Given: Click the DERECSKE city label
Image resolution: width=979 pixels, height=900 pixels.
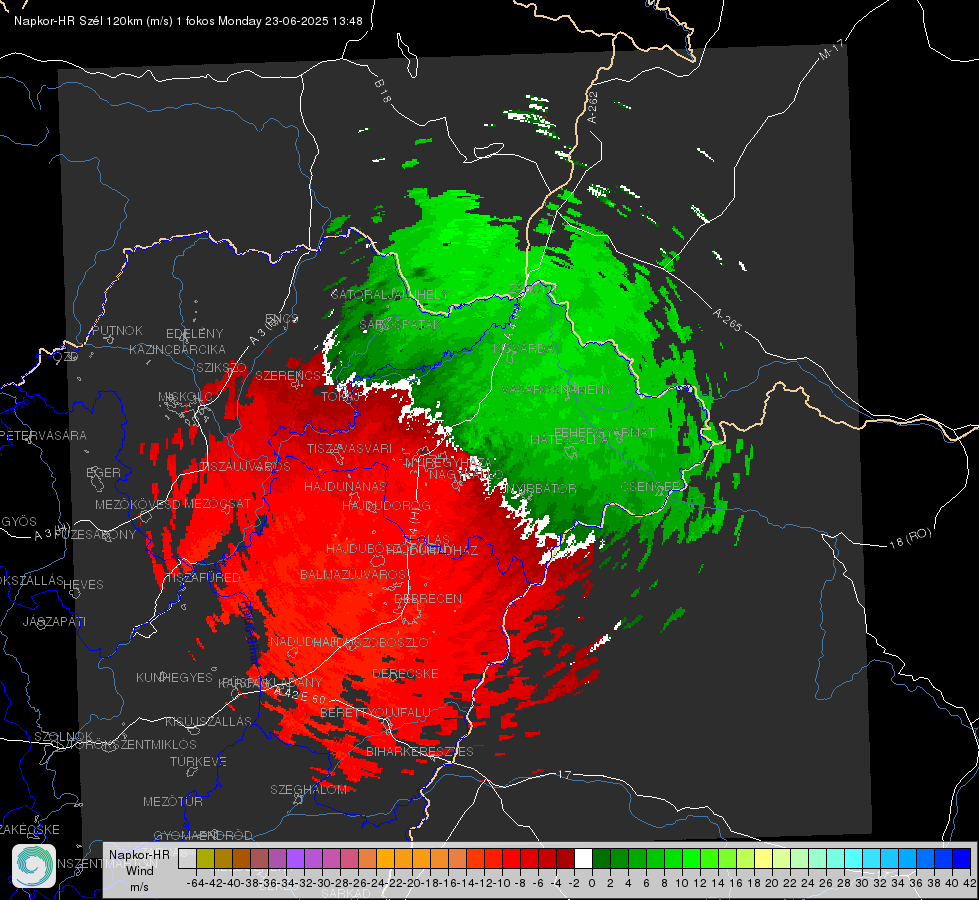Looking at the screenshot, I should pos(405,674).
